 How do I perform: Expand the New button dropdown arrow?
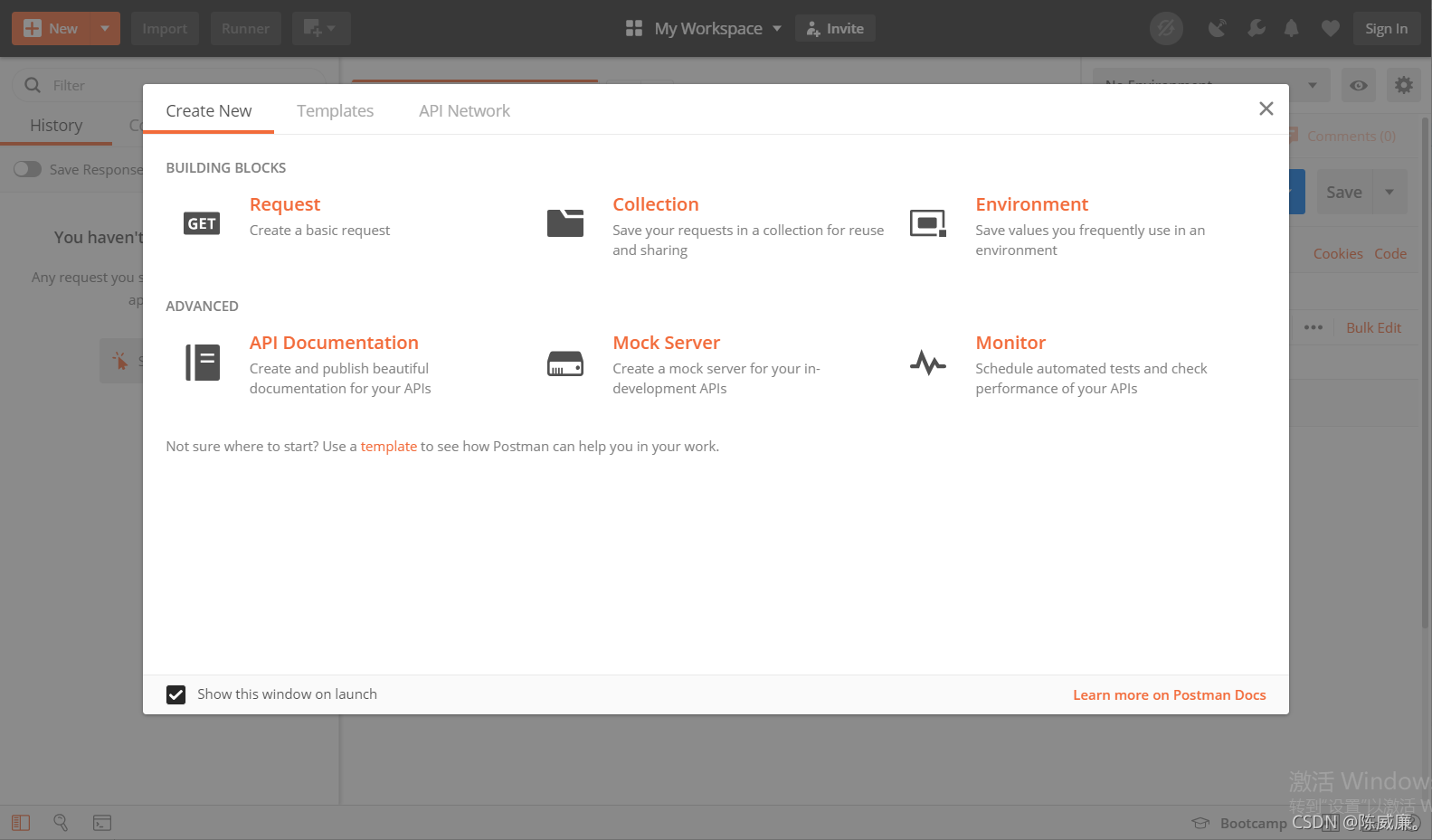(105, 29)
